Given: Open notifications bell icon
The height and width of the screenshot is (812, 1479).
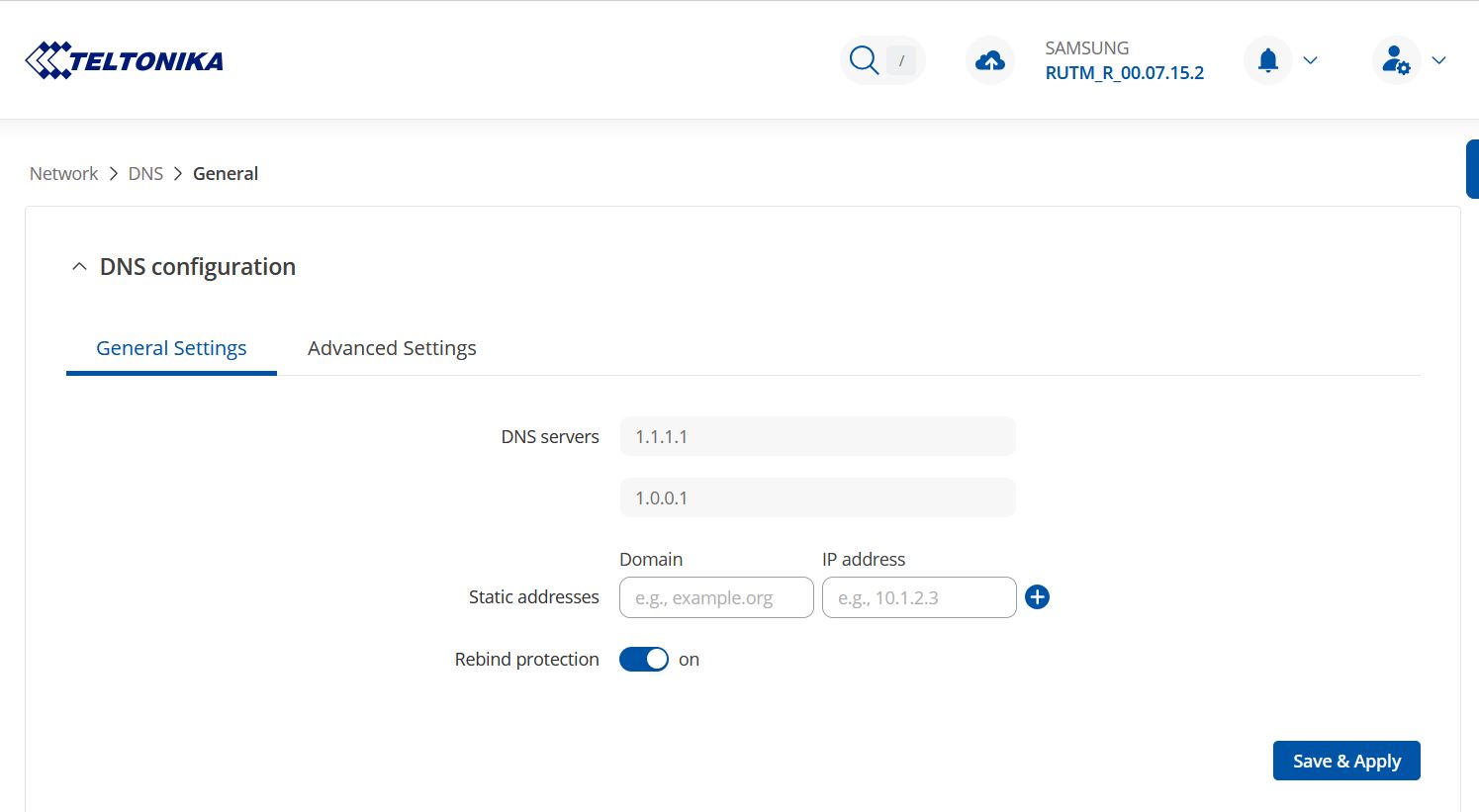Looking at the screenshot, I should point(1267,60).
